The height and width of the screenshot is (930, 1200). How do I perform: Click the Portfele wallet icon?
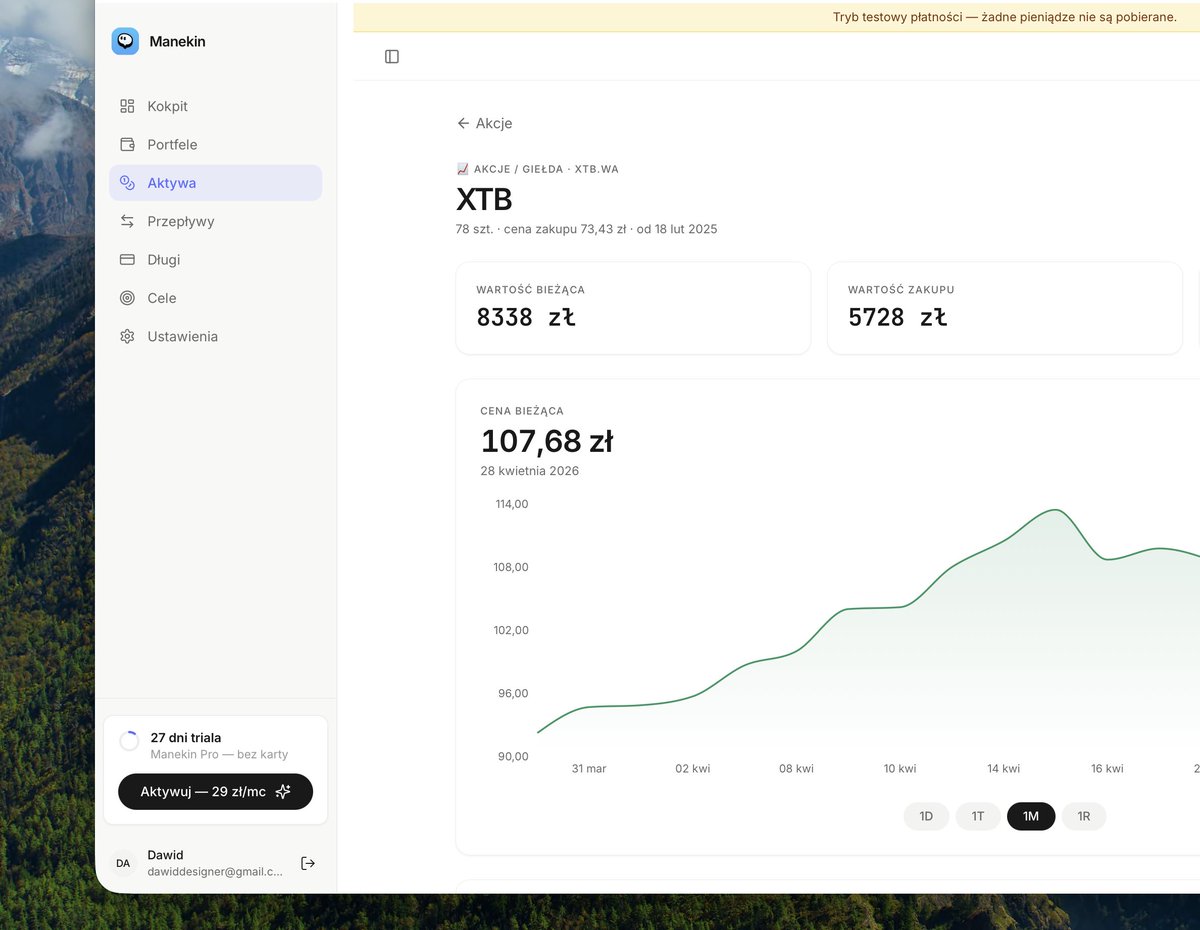coord(127,144)
